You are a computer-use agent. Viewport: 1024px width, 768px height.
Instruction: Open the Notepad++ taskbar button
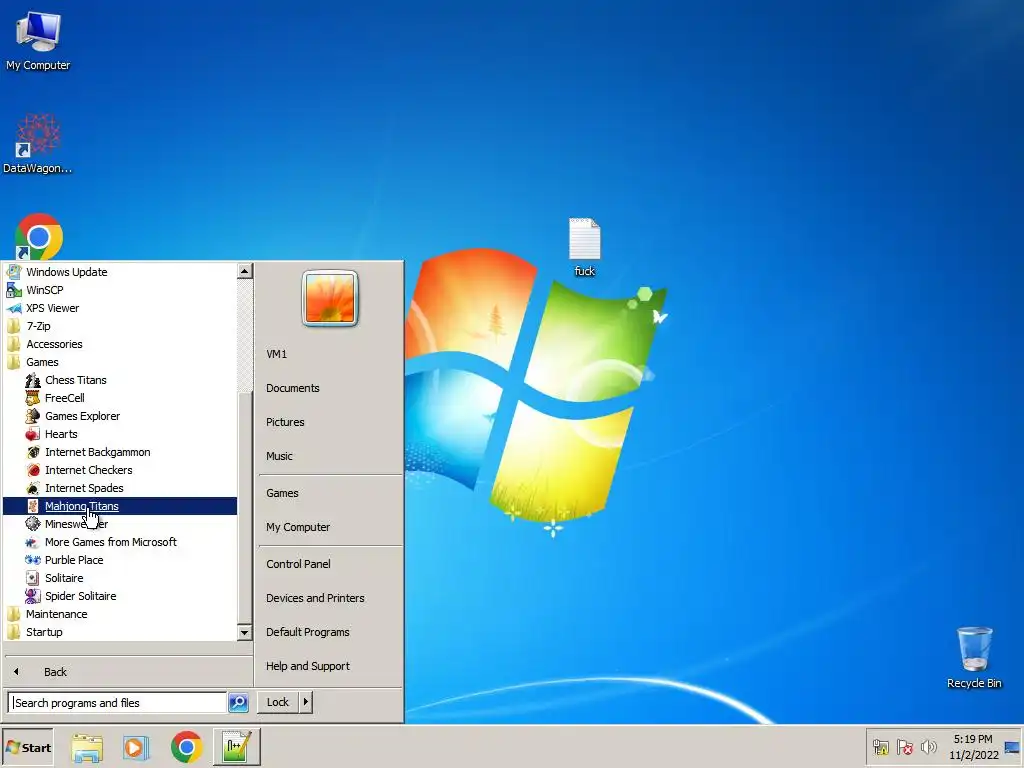[x=236, y=747]
